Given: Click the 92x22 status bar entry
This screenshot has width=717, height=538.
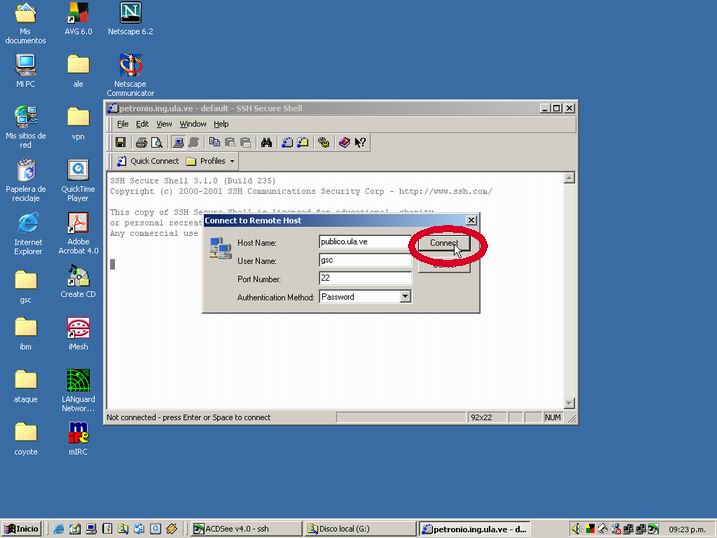Looking at the screenshot, I should (x=486, y=417).
